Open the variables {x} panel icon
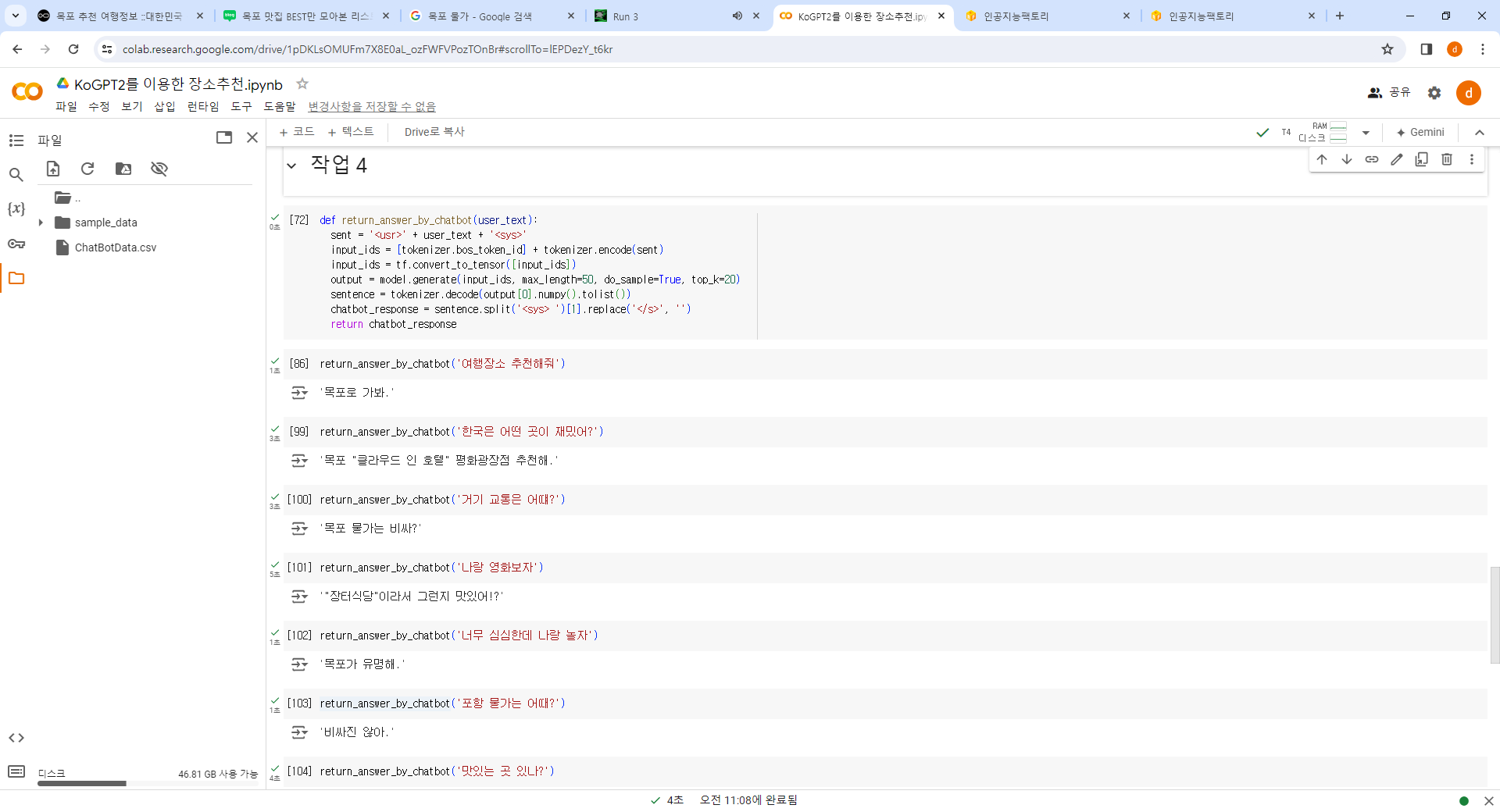 16,209
